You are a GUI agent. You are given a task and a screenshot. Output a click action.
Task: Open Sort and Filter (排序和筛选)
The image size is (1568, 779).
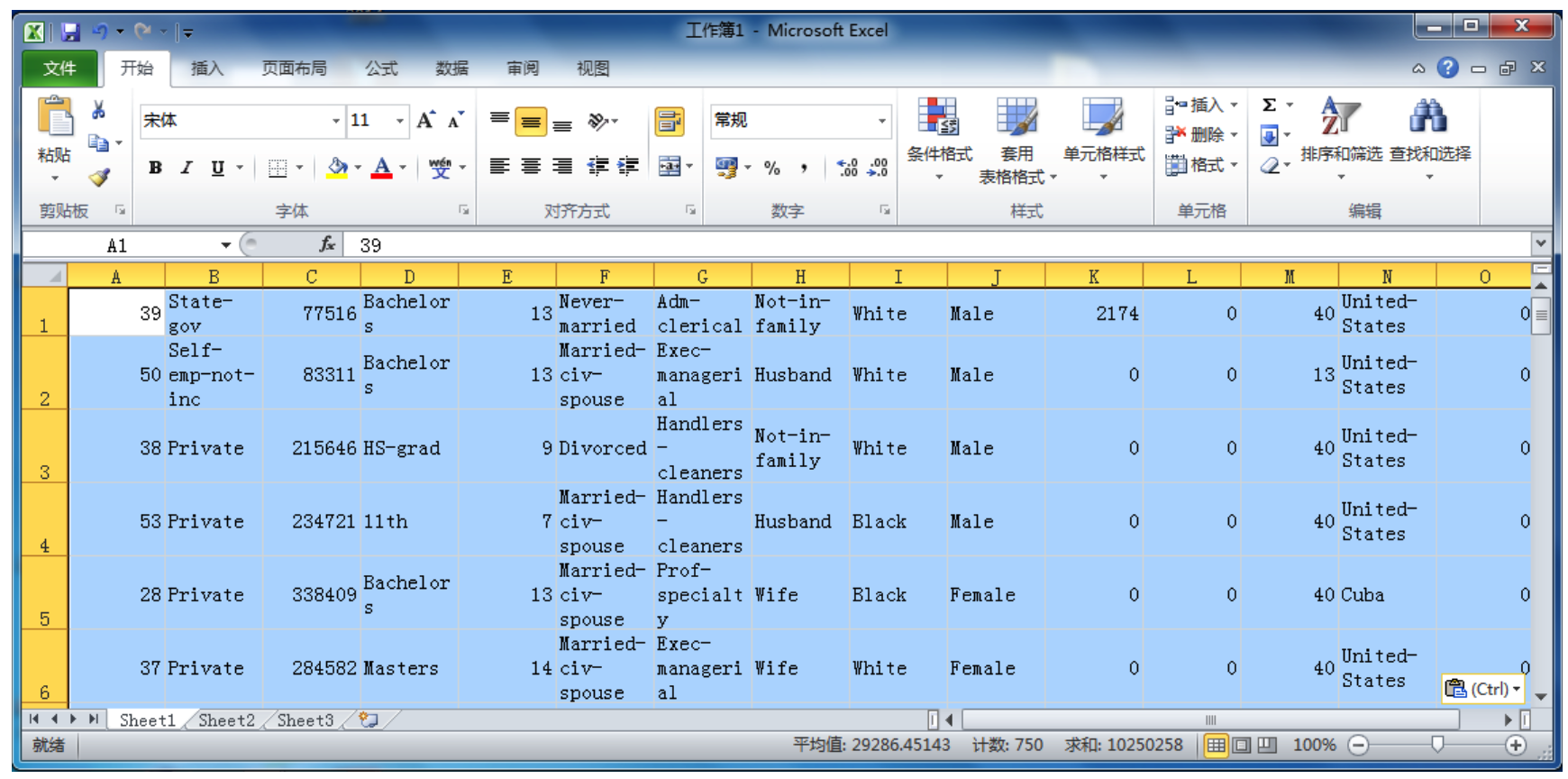pos(1341,140)
